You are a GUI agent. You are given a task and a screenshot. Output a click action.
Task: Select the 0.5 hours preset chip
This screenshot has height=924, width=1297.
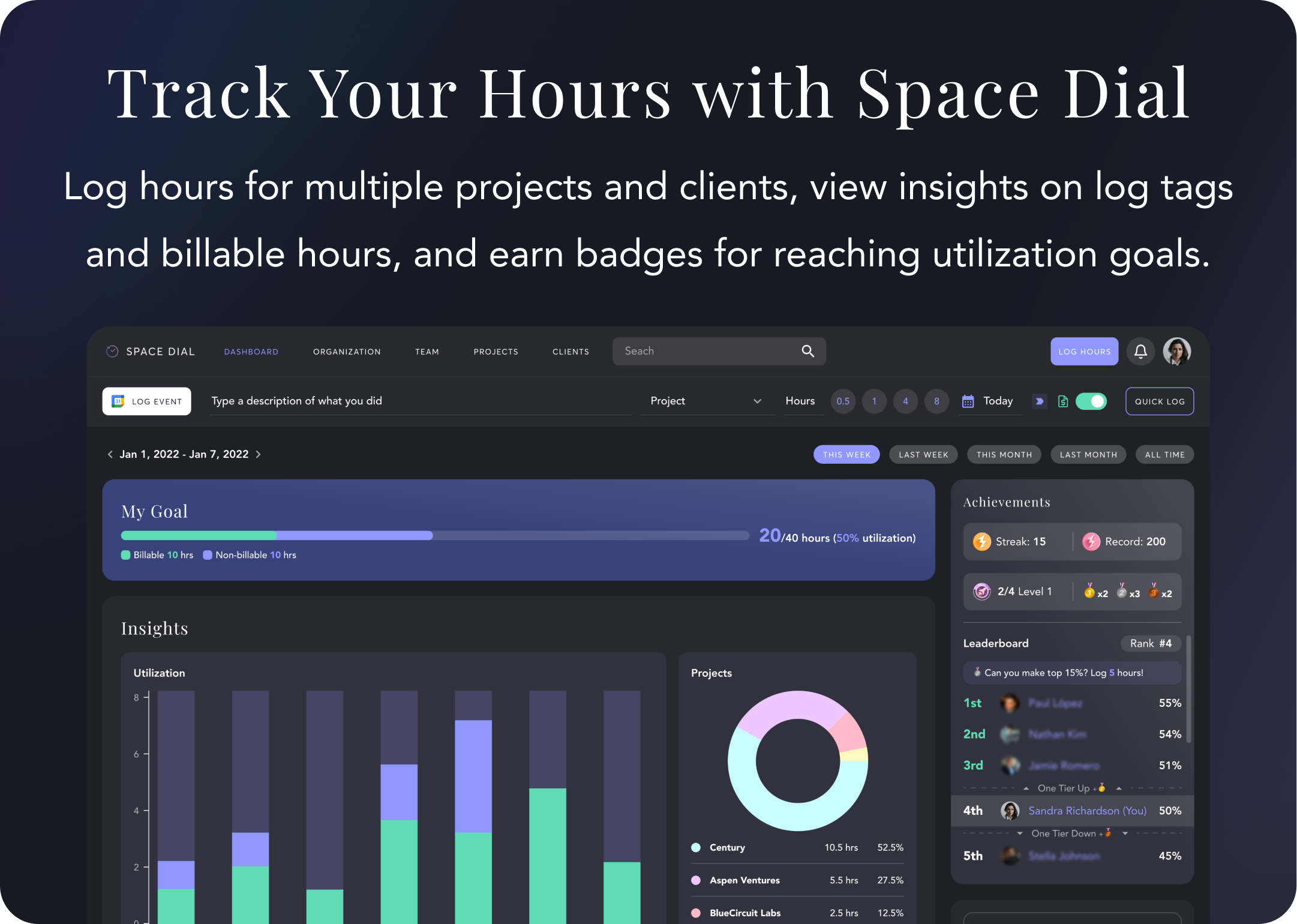point(843,401)
